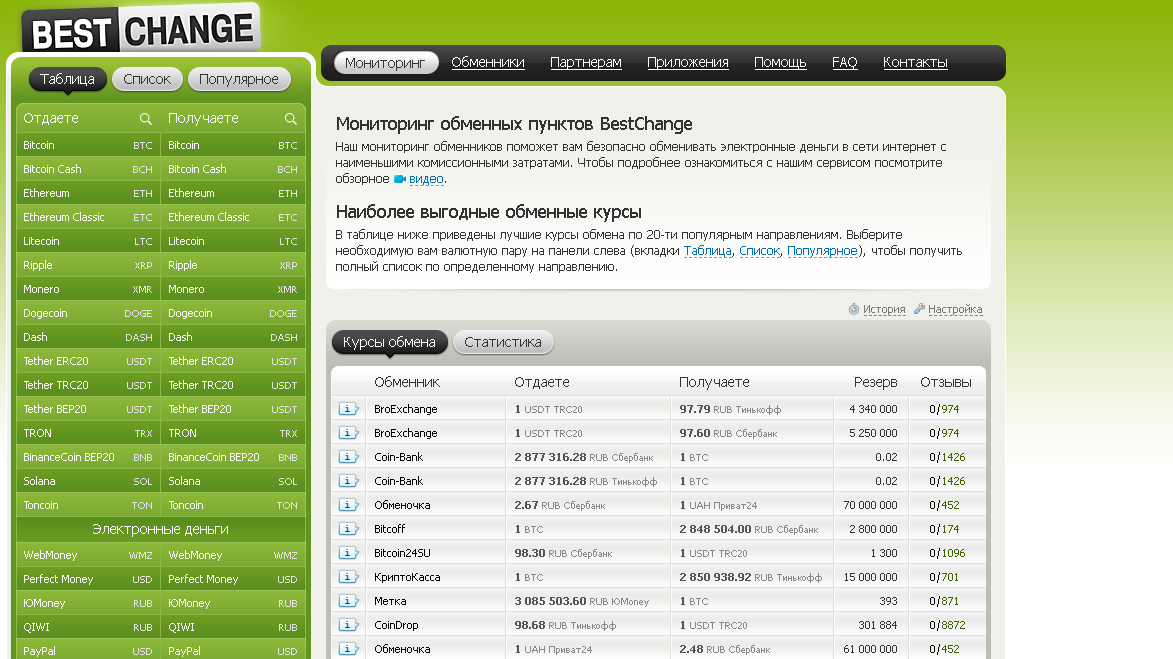This screenshot has width=1173, height=659.
Task: Click the BestChange logo
Action: click(141, 30)
